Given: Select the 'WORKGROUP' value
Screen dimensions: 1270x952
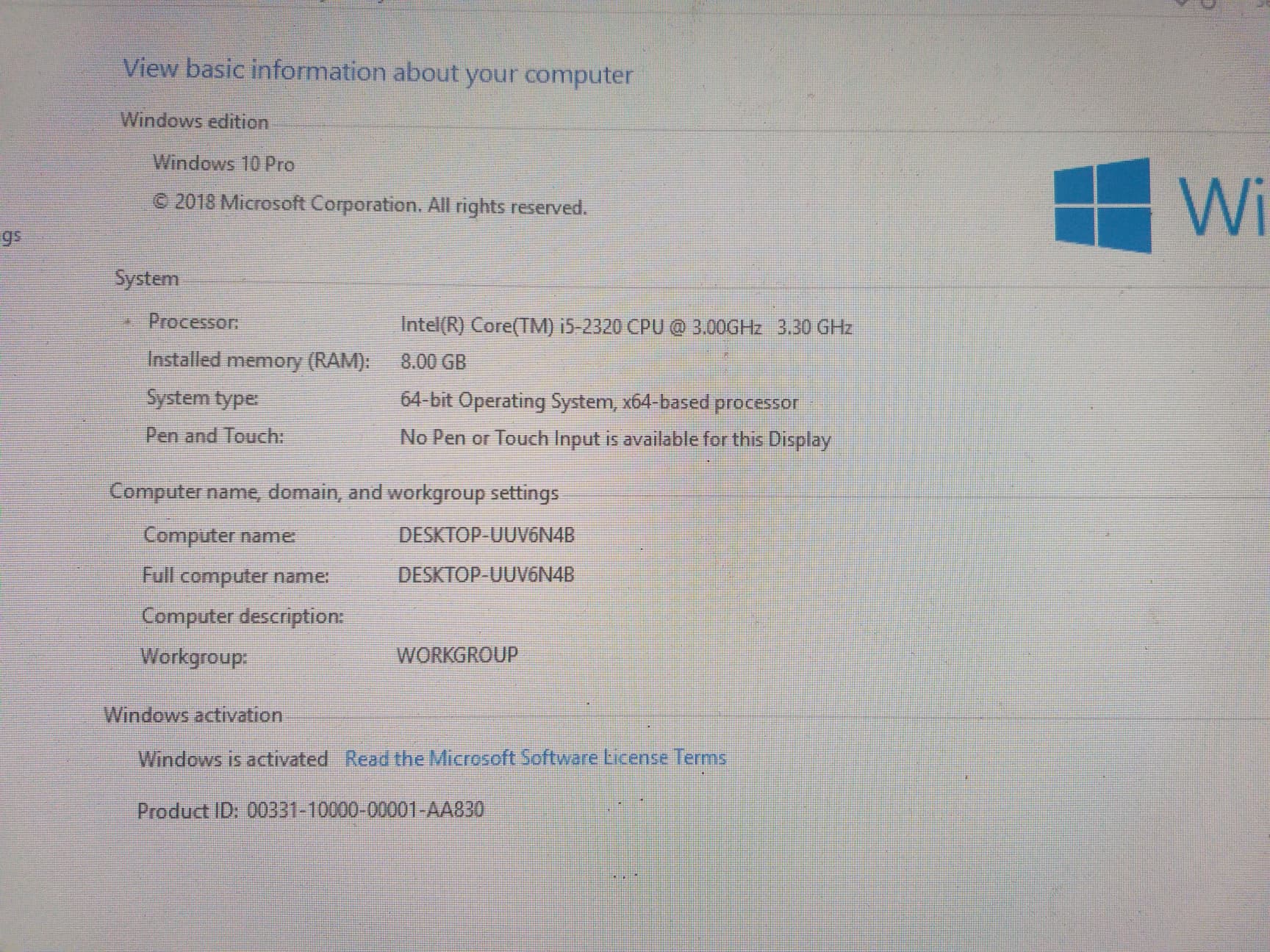Looking at the screenshot, I should (x=457, y=654).
